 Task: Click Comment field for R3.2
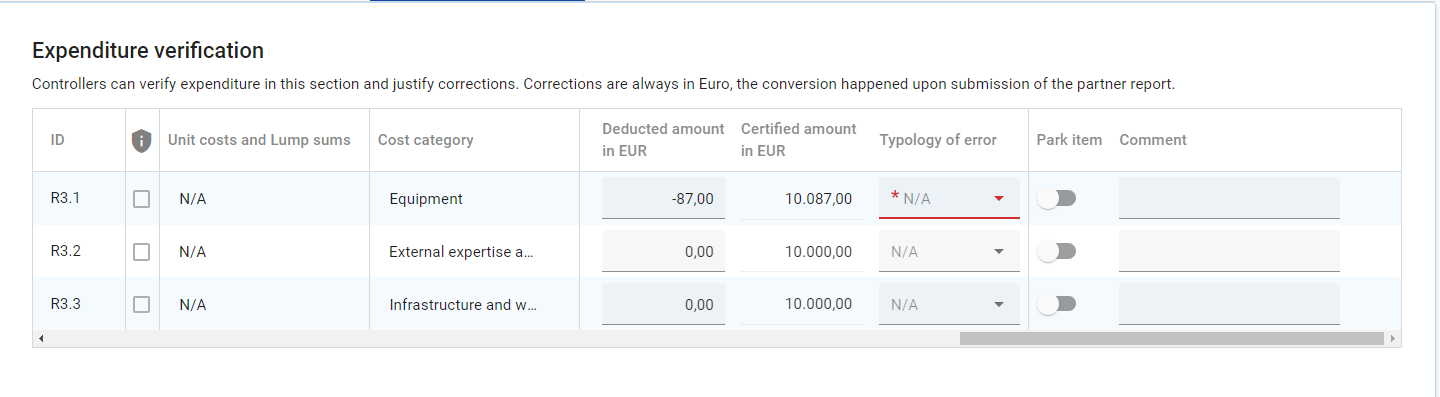pos(1229,251)
